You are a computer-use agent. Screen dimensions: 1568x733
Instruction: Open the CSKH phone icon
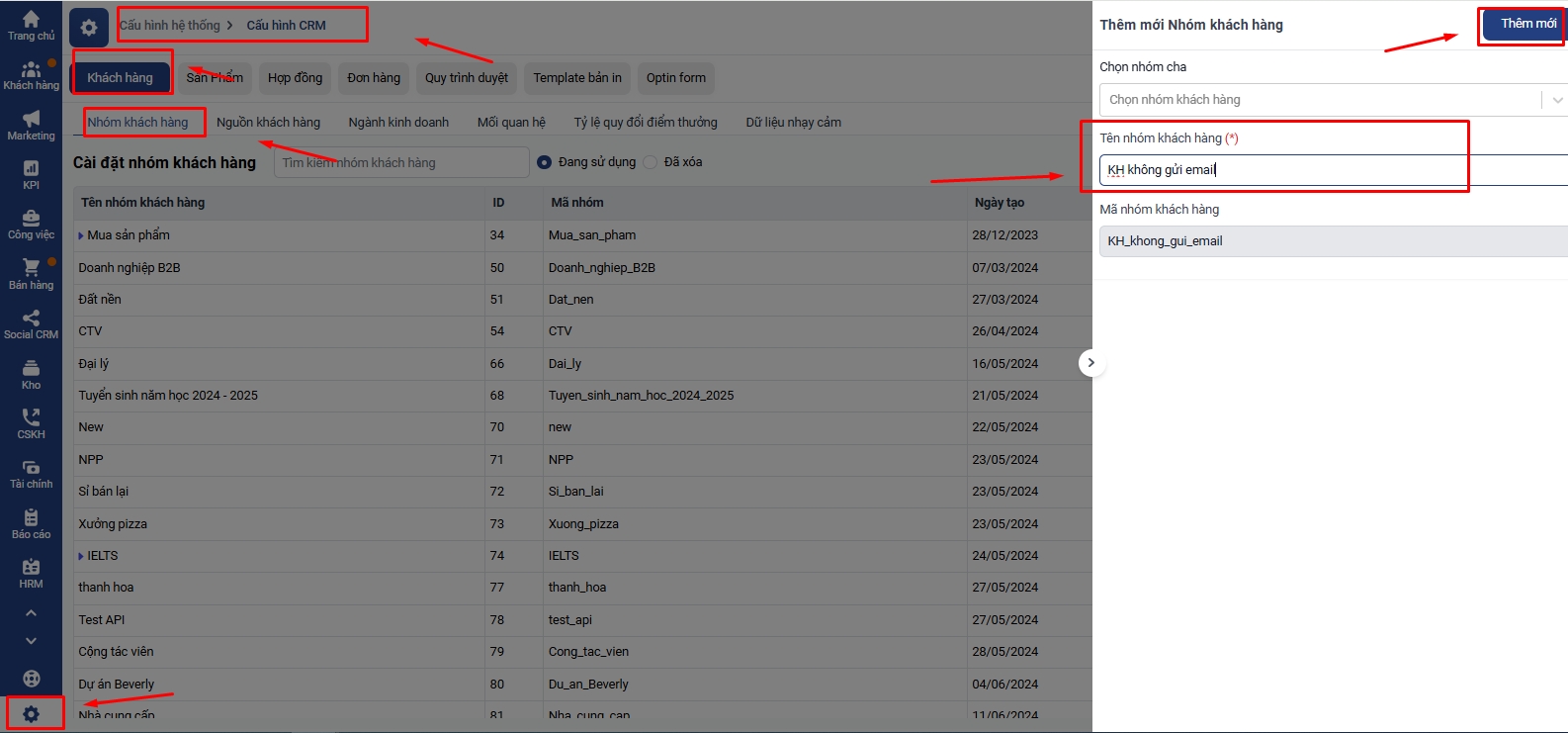[x=31, y=418]
